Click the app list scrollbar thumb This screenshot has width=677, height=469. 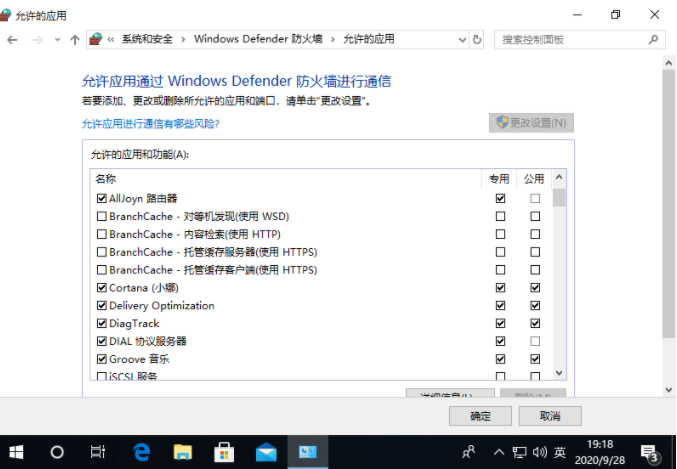click(x=559, y=197)
